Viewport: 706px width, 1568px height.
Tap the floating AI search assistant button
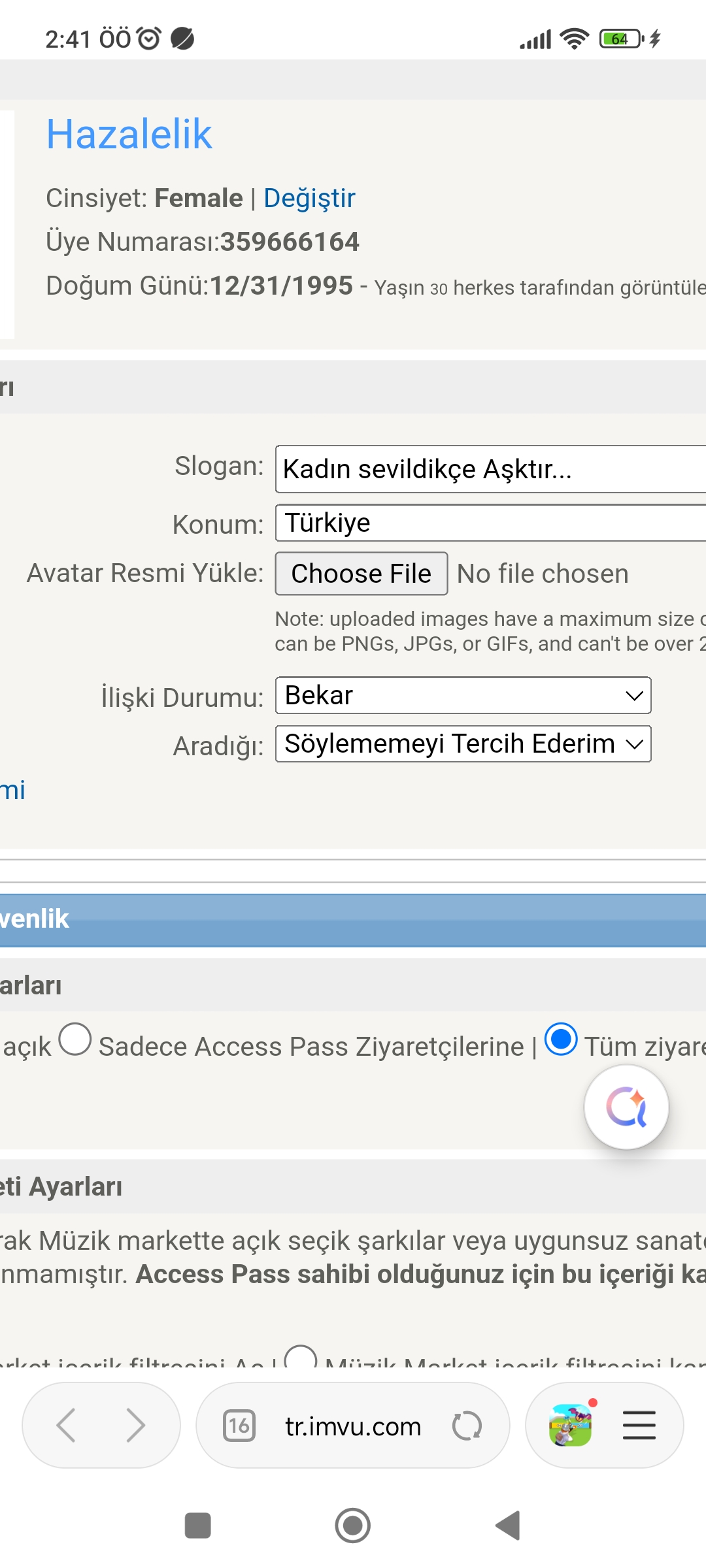tap(626, 1107)
